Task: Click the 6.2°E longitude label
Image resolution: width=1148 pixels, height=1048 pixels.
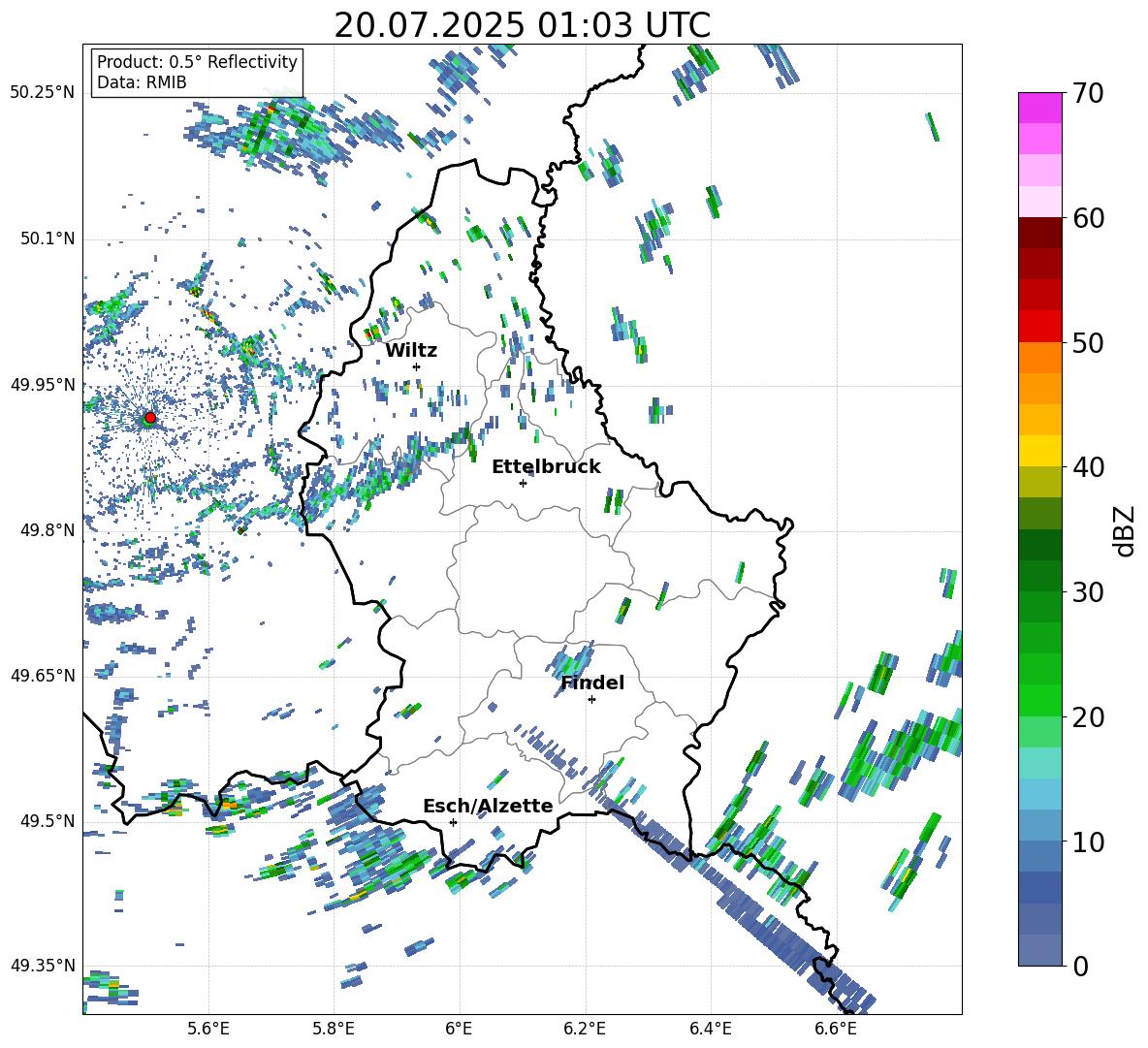Action: click(x=585, y=1029)
